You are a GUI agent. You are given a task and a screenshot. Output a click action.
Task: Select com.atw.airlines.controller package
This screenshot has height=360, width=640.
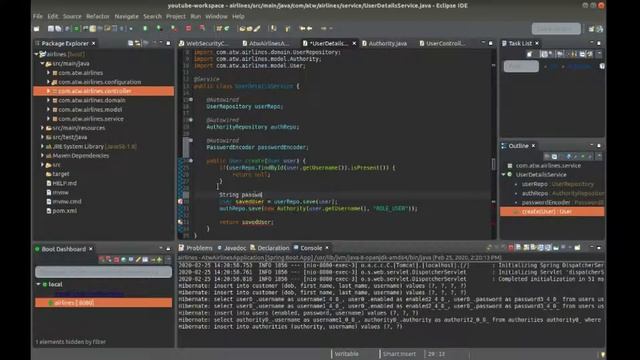(x=104, y=91)
